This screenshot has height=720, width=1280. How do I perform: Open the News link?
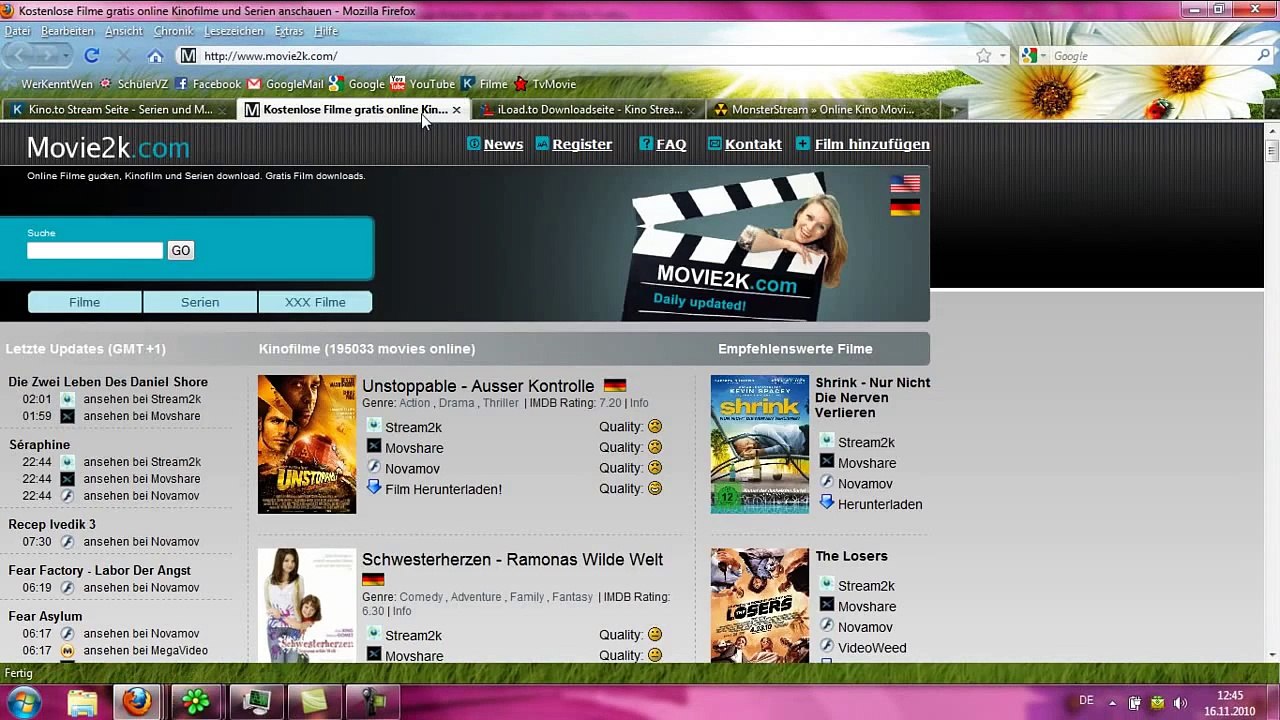click(503, 144)
